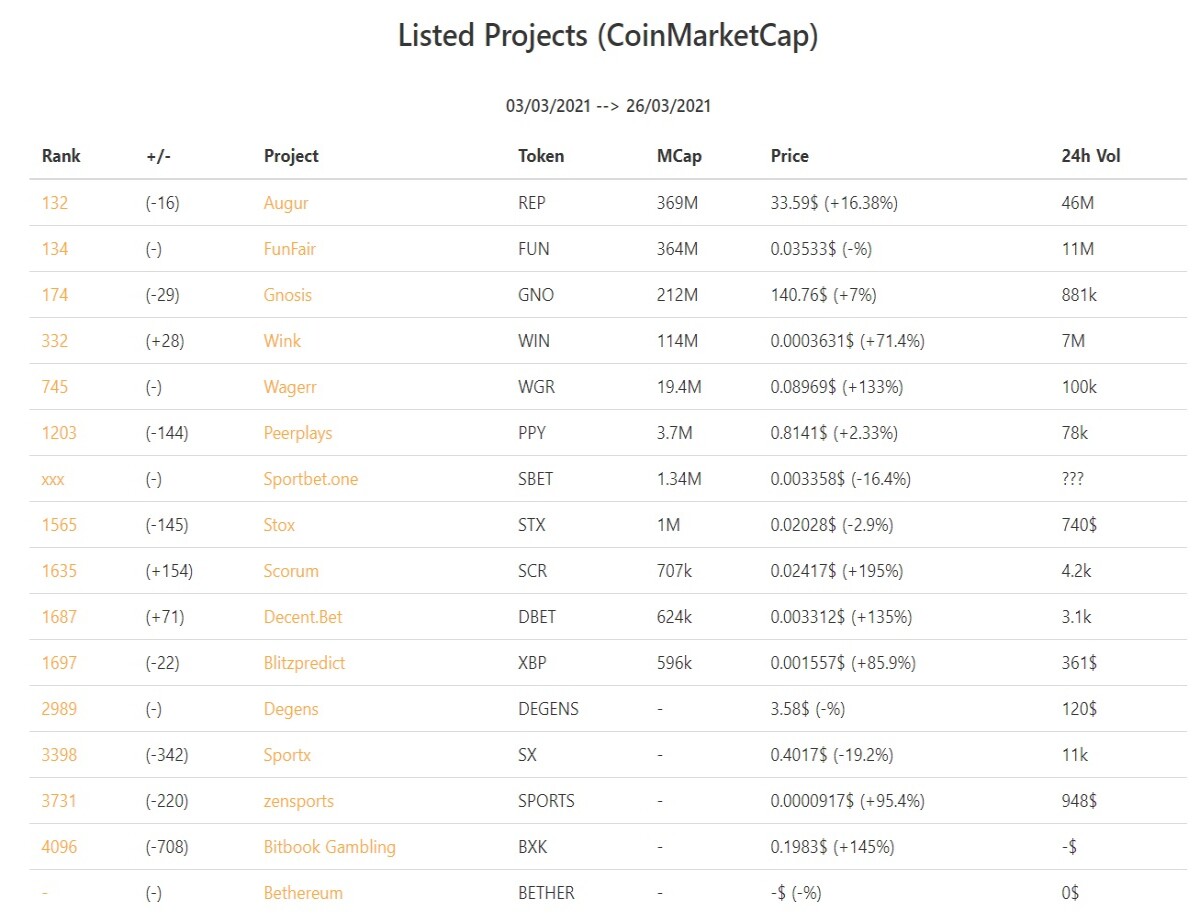1200x920 pixels.
Task: Click rank 132 link for Augur
Action: [x=55, y=203]
